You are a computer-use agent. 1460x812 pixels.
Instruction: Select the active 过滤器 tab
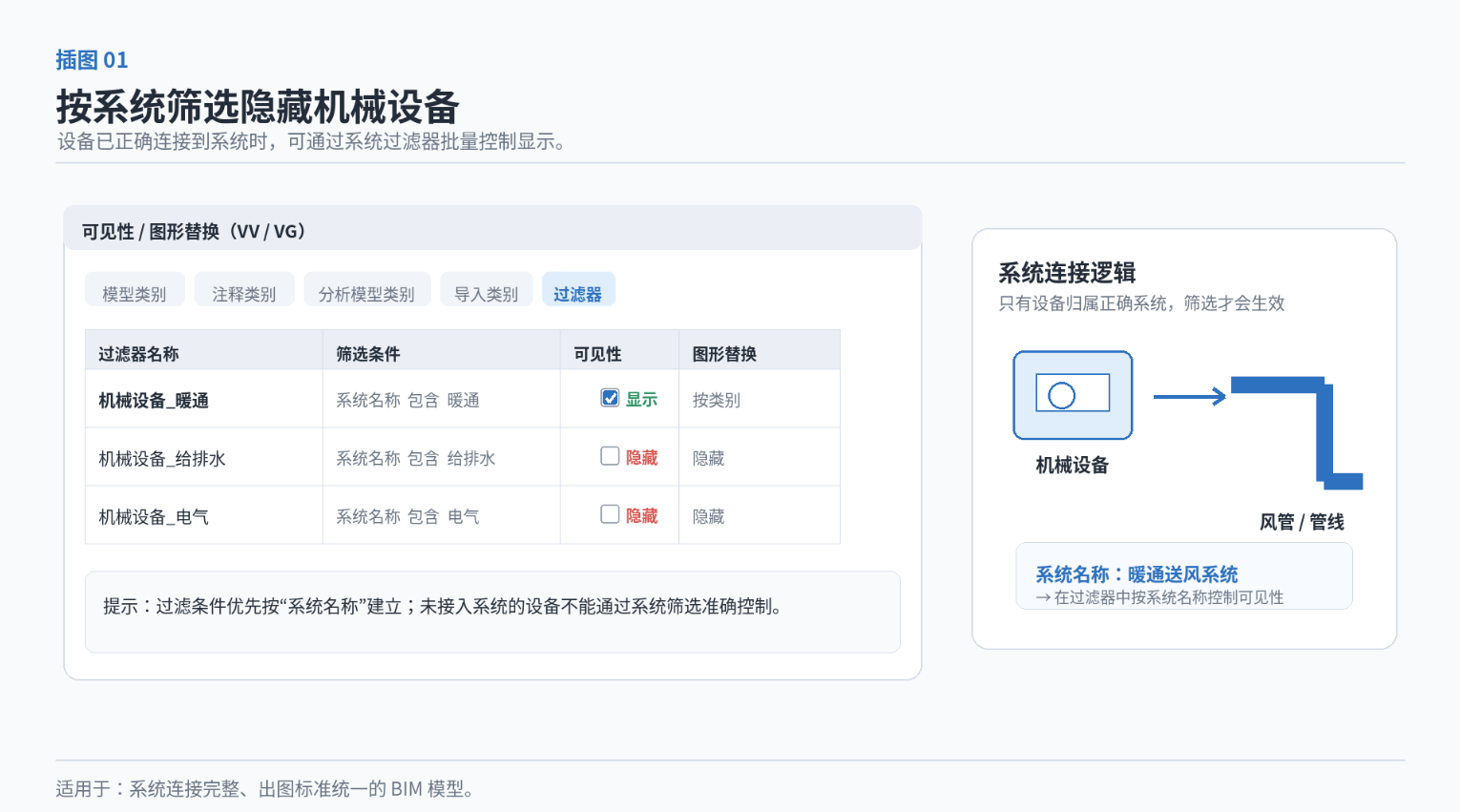pyautogui.click(x=578, y=290)
